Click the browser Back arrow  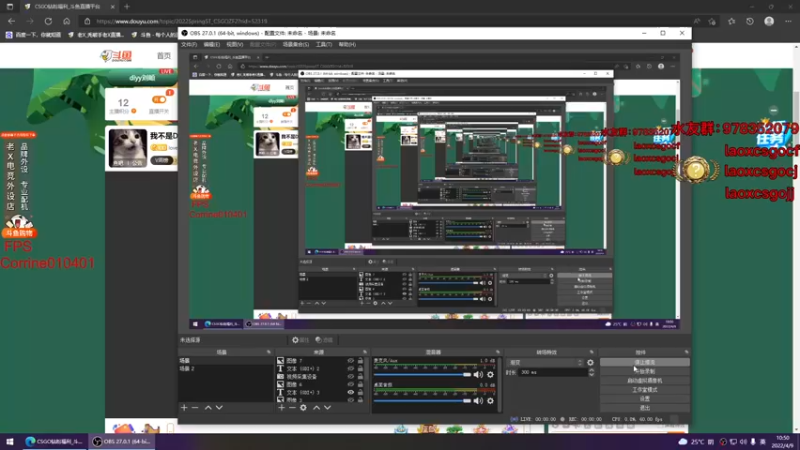(11, 21)
